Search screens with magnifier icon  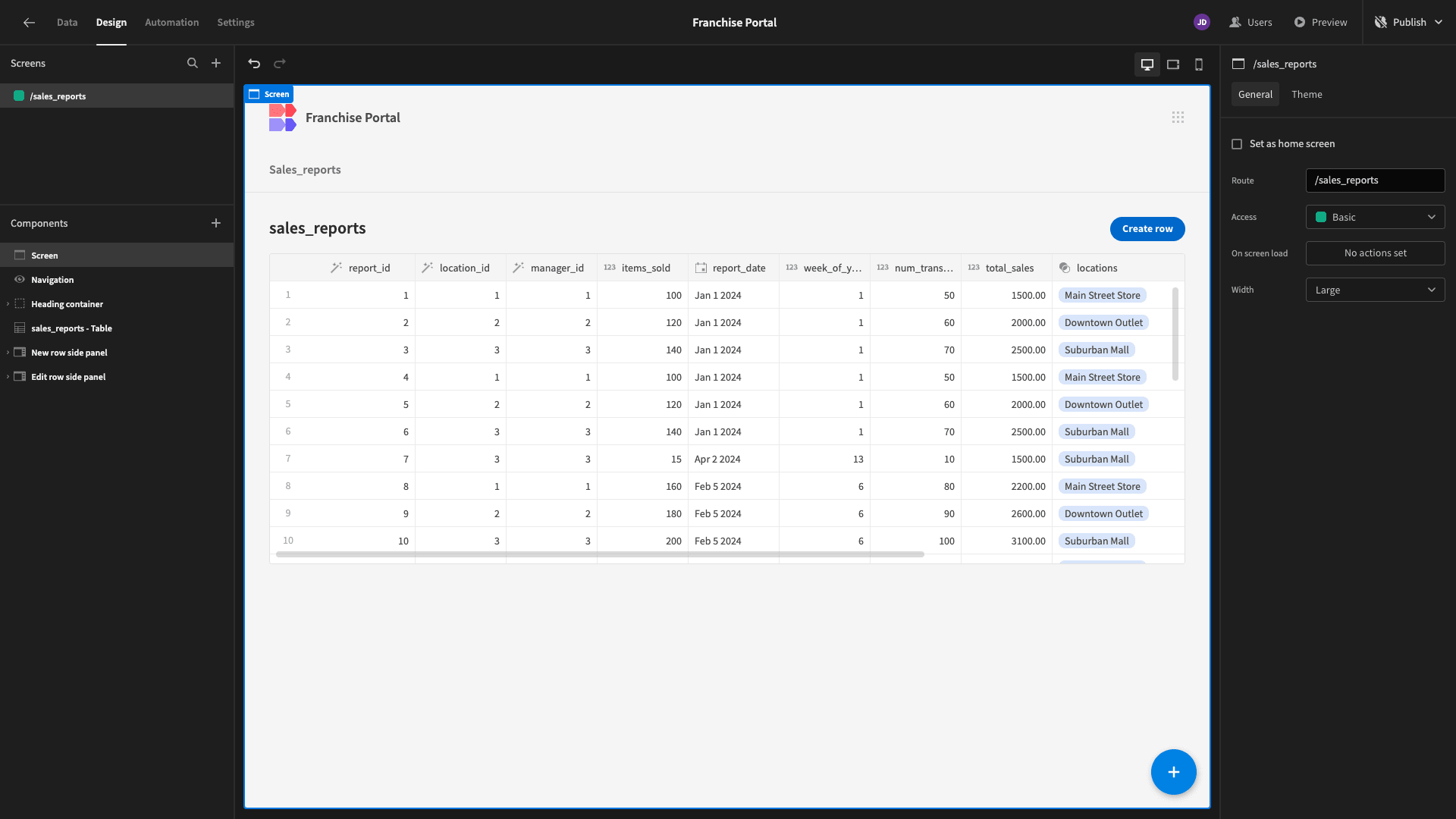coord(193,64)
